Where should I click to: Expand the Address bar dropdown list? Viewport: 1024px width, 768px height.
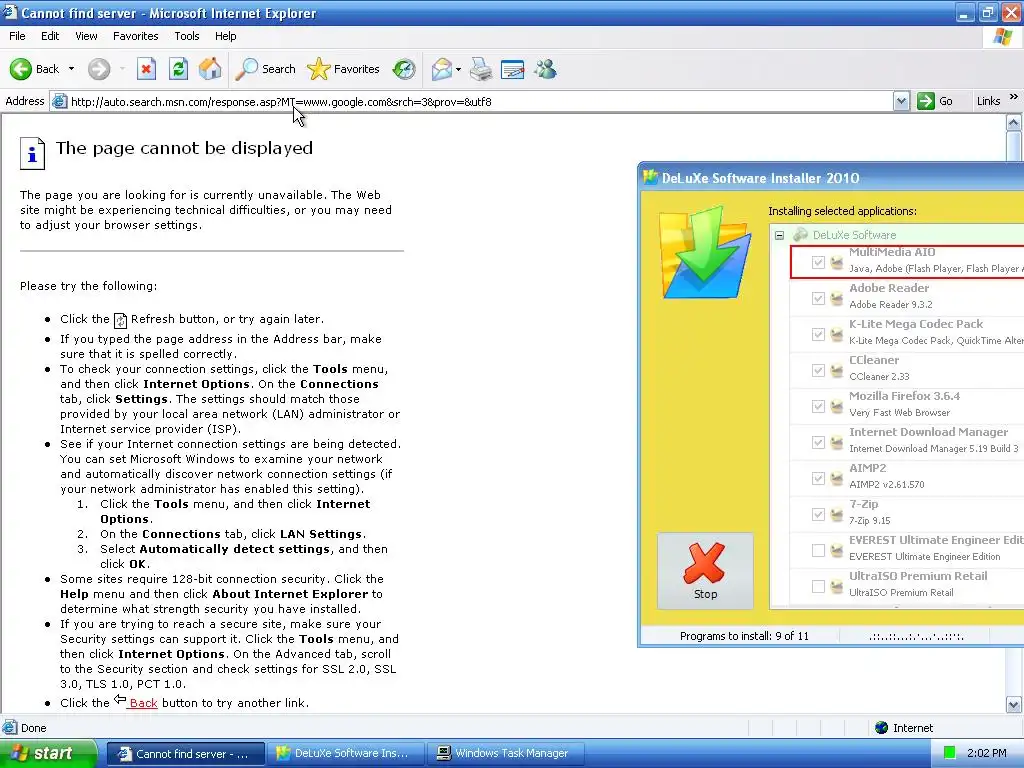click(x=901, y=101)
